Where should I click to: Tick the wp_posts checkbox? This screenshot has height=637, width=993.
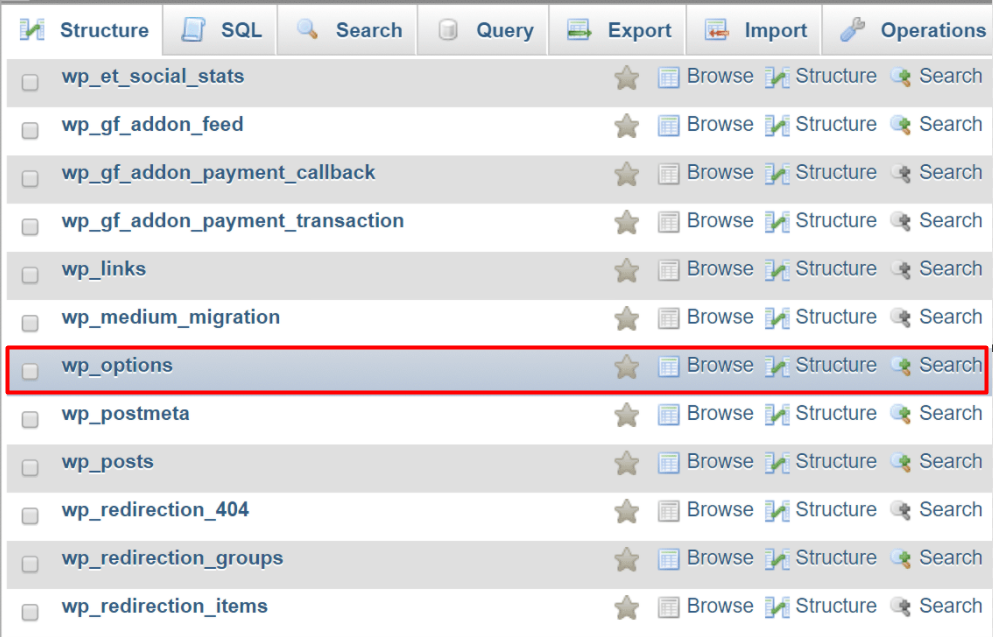click(30, 467)
